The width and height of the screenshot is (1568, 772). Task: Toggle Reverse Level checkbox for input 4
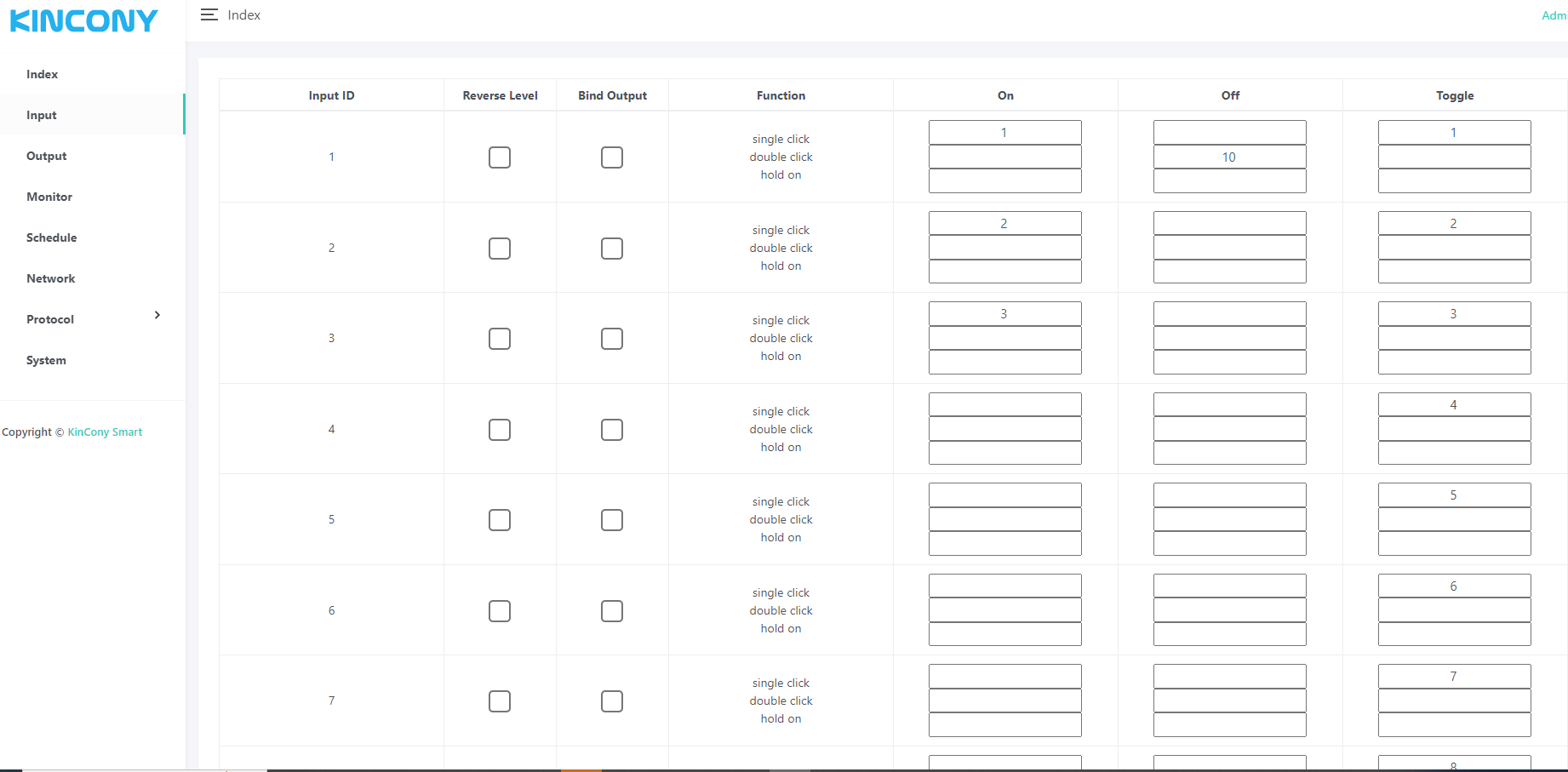500,430
